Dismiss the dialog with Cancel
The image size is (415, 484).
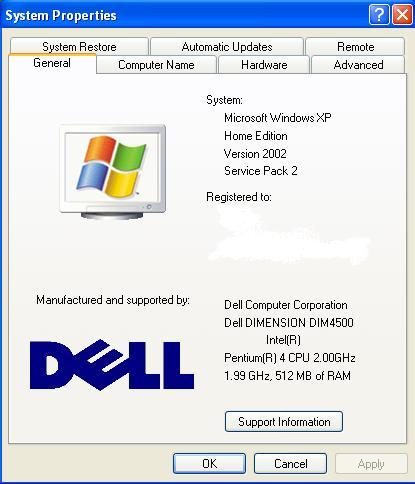click(x=290, y=464)
